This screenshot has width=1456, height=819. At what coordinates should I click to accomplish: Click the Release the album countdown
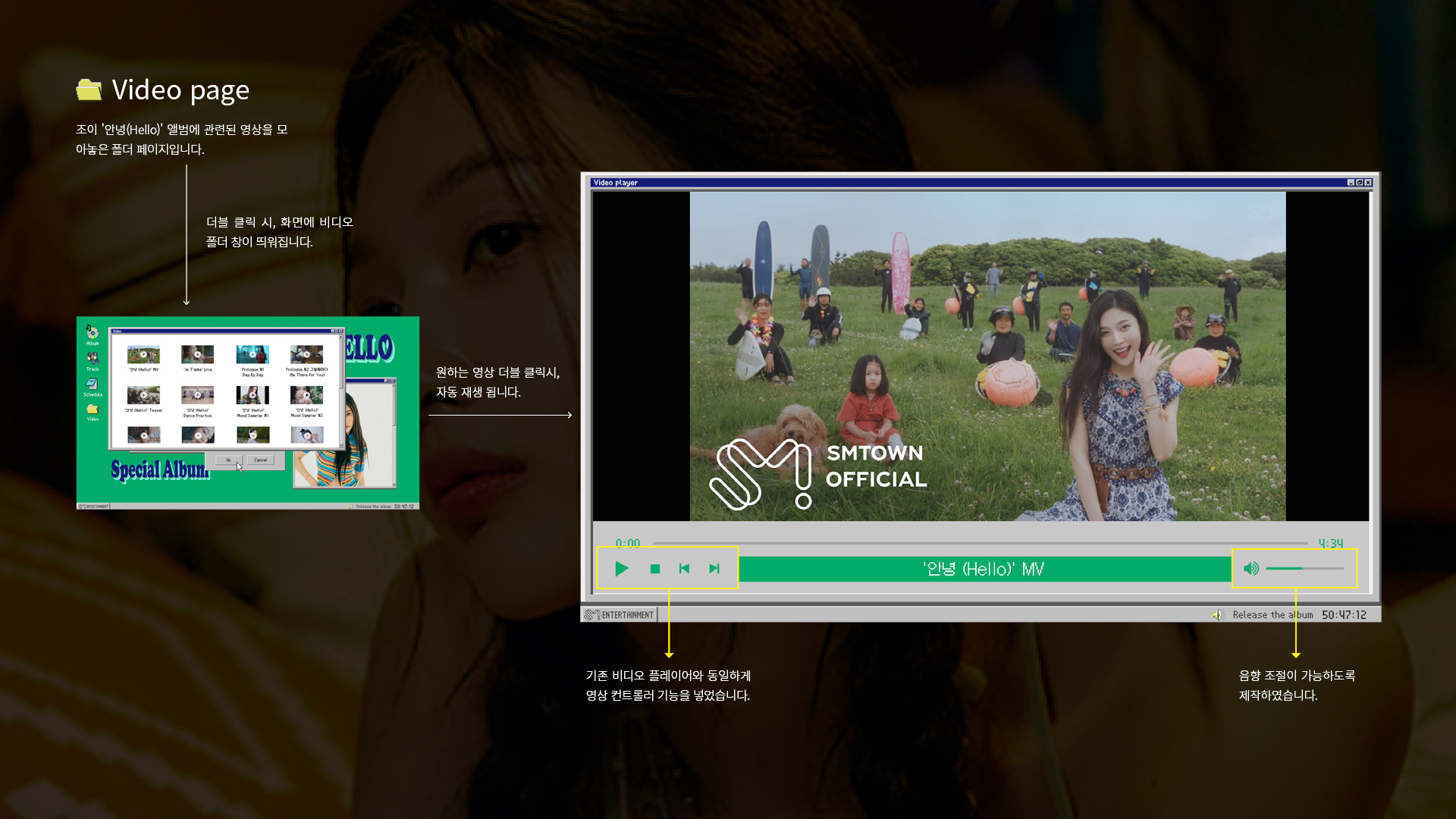(x=1299, y=615)
